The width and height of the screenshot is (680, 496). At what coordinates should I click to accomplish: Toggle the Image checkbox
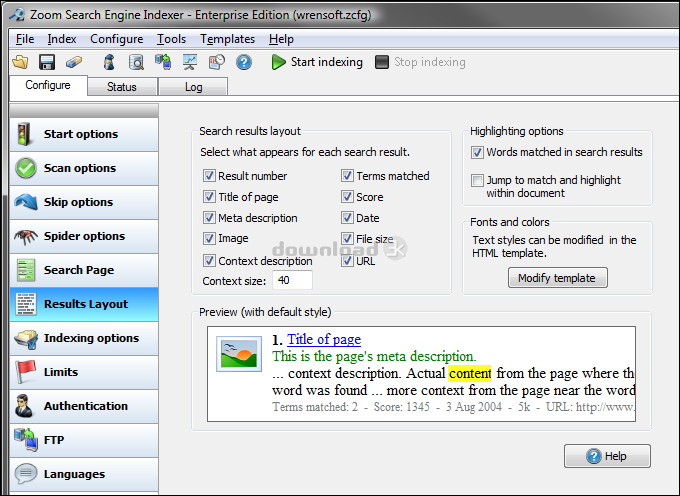point(209,238)
